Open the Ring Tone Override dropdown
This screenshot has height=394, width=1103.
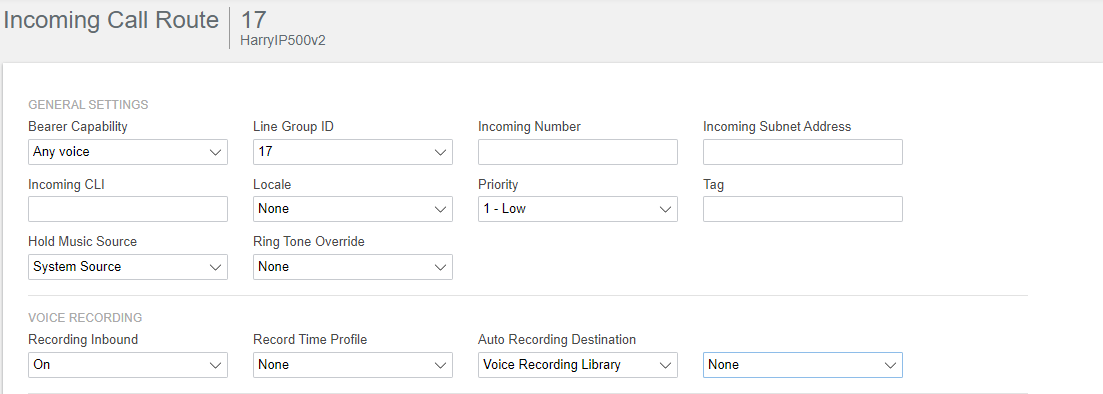click(352, 267)
